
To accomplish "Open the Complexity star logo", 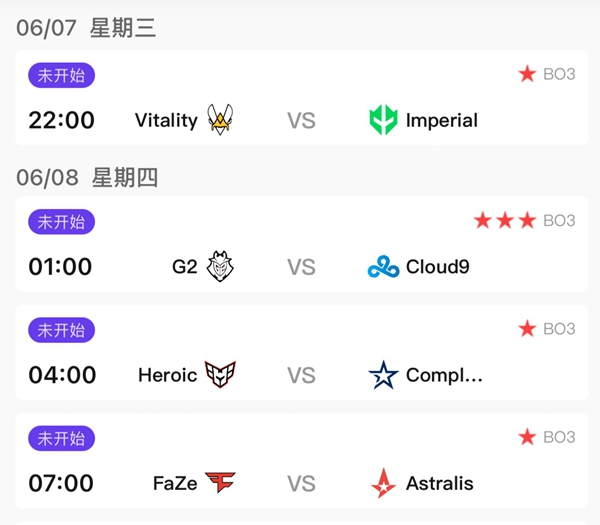I will (383, 375).
